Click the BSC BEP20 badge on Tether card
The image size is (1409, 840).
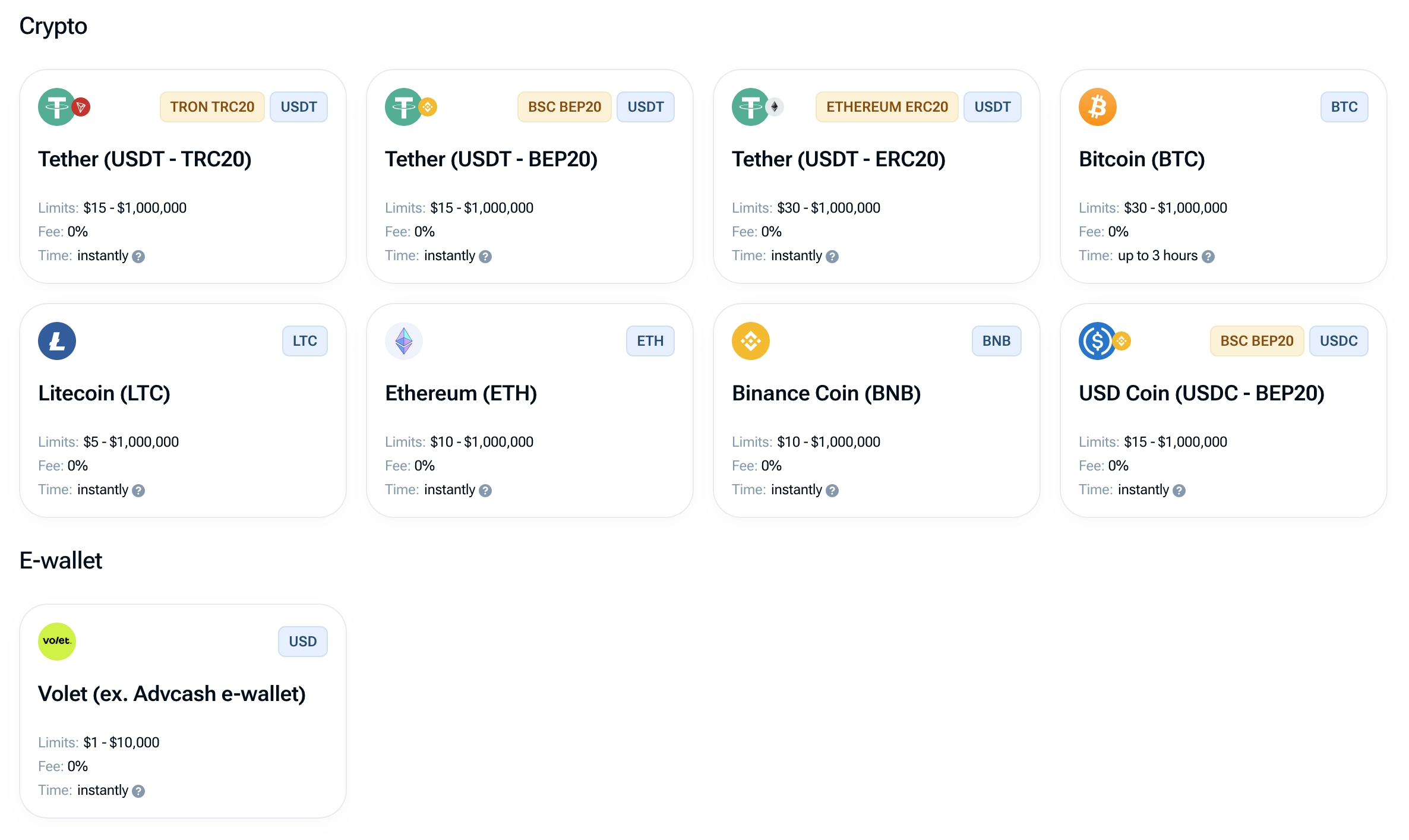(564, 107)
